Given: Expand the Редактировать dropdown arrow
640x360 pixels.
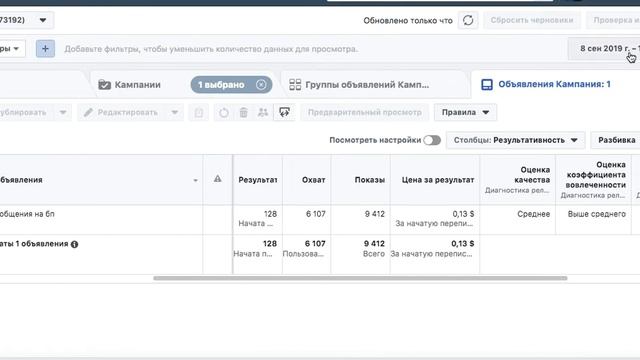Looking at the screenshot, I should point(174,112).
